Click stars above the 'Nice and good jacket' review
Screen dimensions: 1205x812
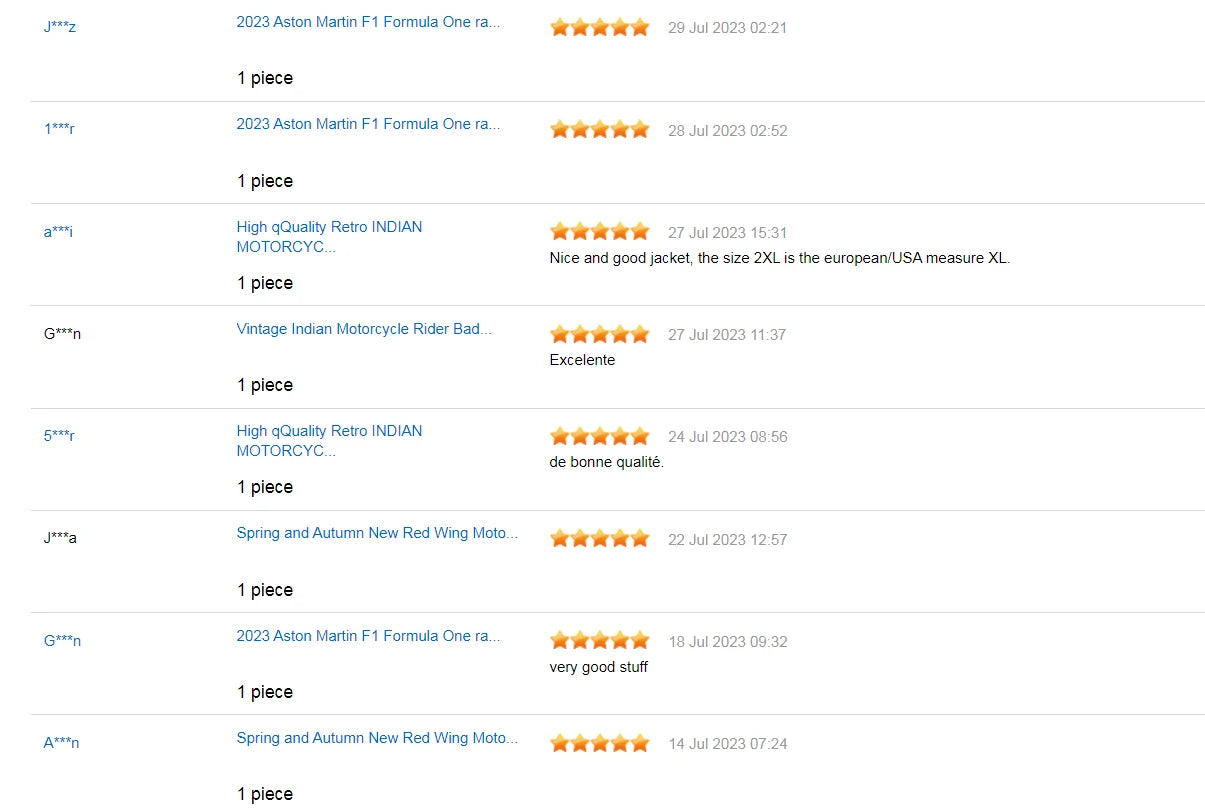point(599,232)
